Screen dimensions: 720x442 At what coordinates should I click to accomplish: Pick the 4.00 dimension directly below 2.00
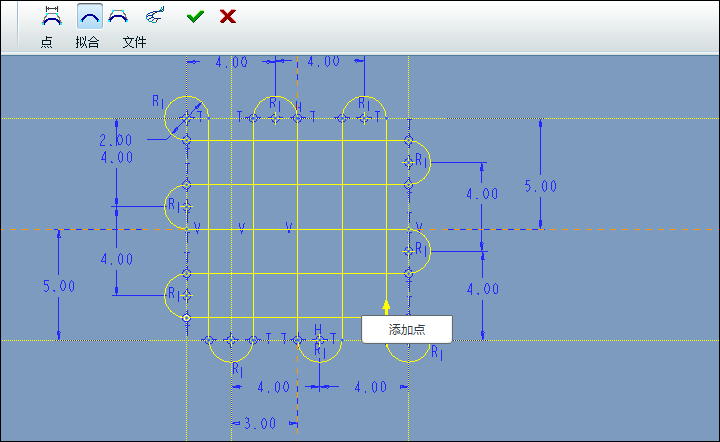click(117, 157)
